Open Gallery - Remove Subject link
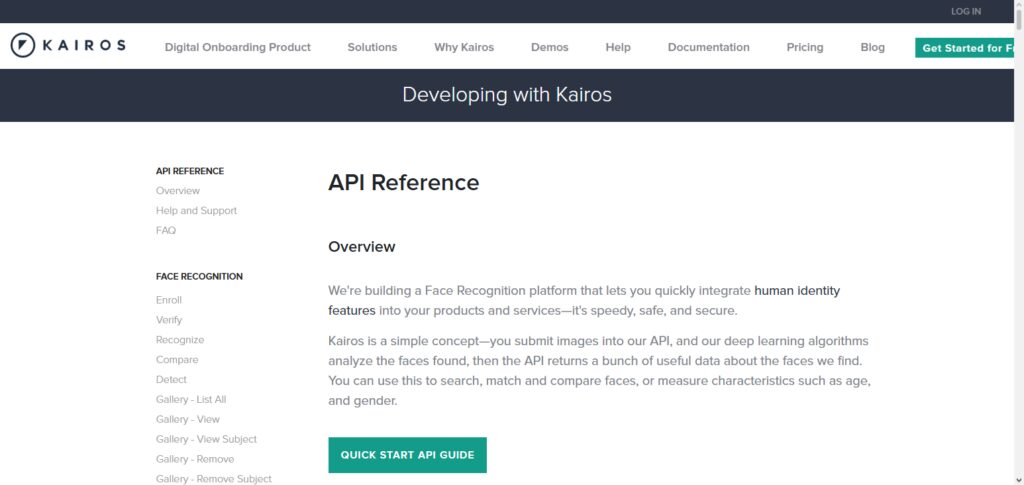 click(214, 479)
